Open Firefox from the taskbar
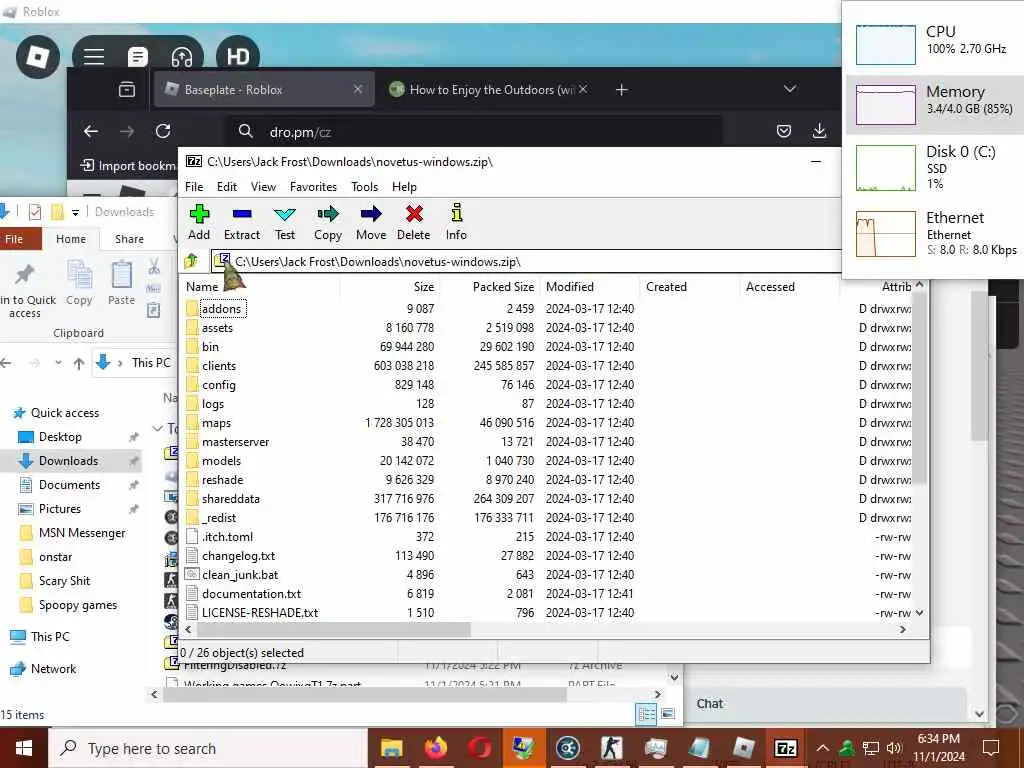The image size is (1024, 768). tap(436, 748)
